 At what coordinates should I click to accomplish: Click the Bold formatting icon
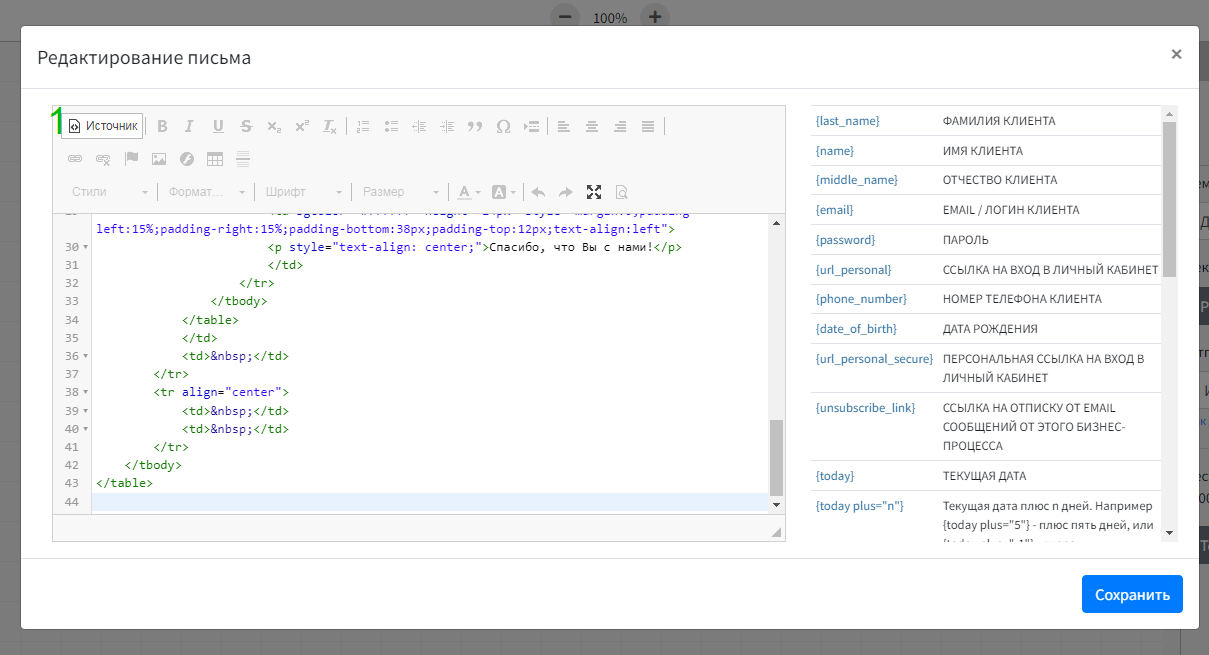[x=162, y=126]
